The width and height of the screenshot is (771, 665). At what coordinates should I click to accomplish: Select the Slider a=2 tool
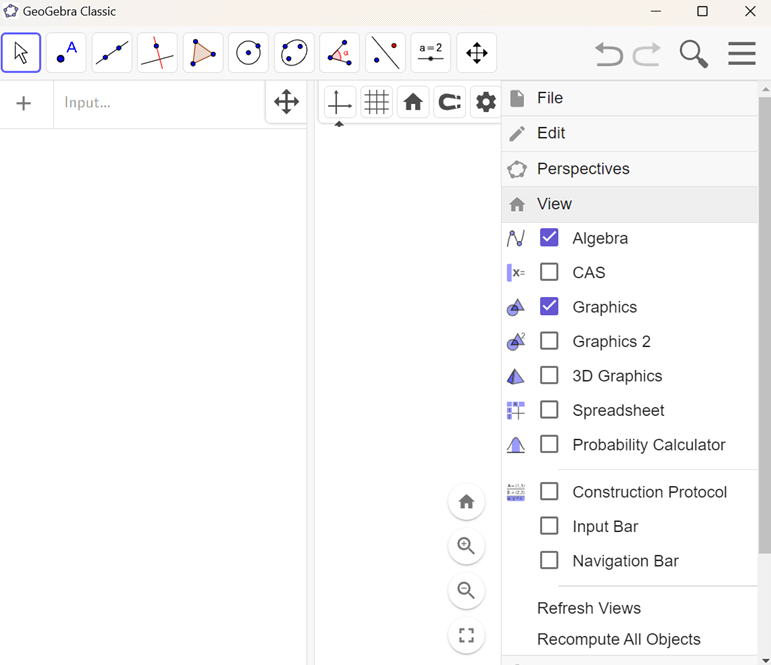tap(431, 53)
